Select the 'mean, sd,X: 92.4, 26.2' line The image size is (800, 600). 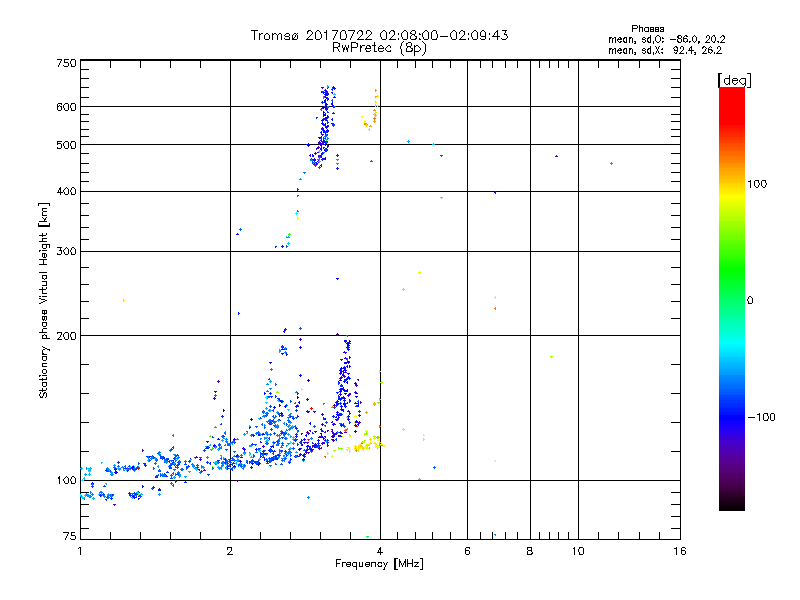(x=665, y=50)
